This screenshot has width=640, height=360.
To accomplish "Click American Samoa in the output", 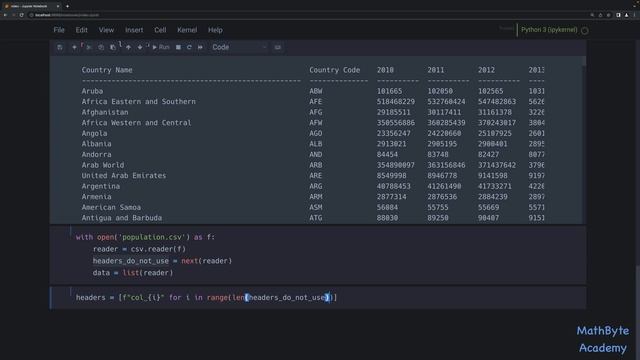I will pos(111,207).
